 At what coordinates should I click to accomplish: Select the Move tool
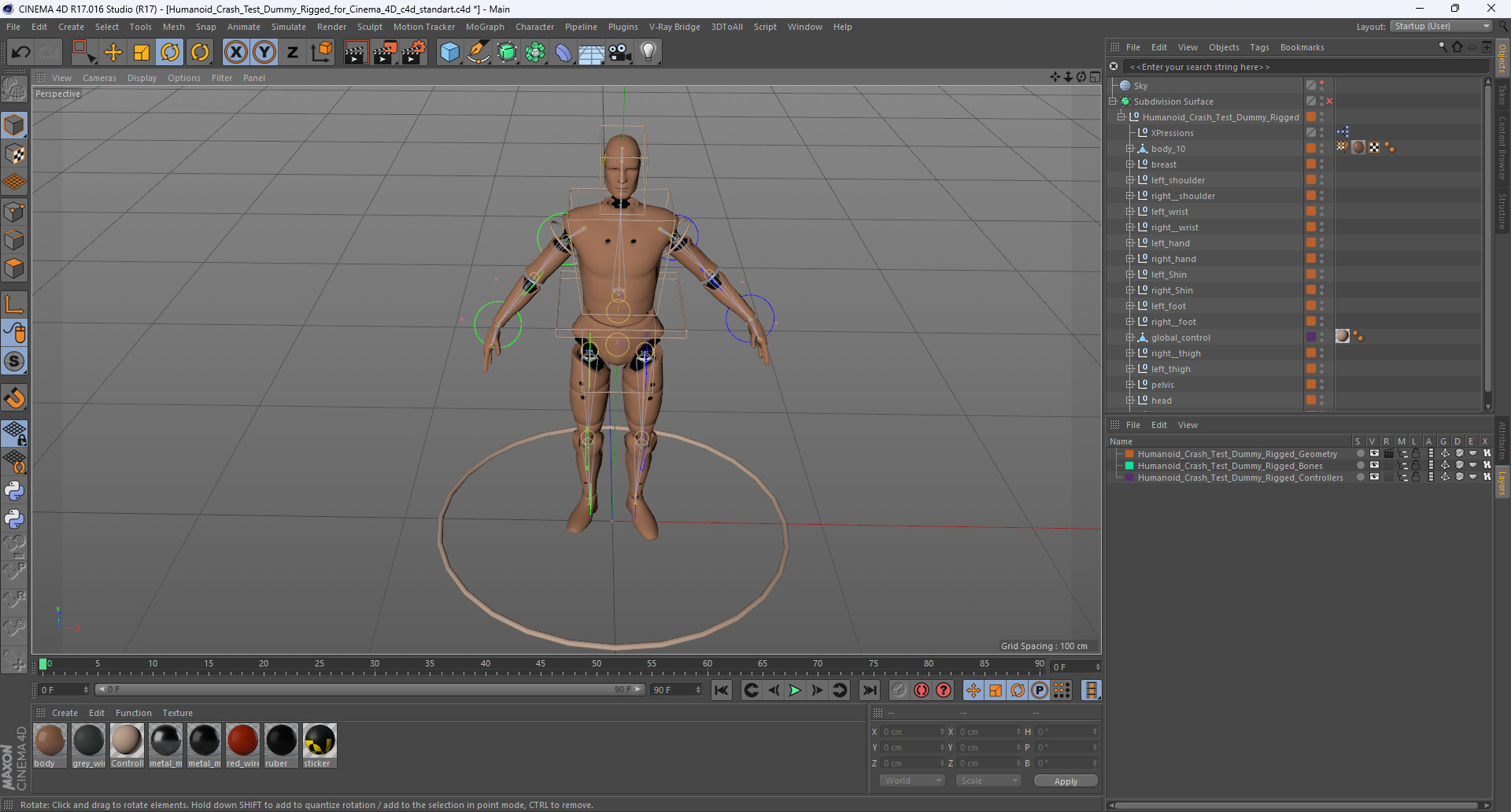tap(113, 53)
